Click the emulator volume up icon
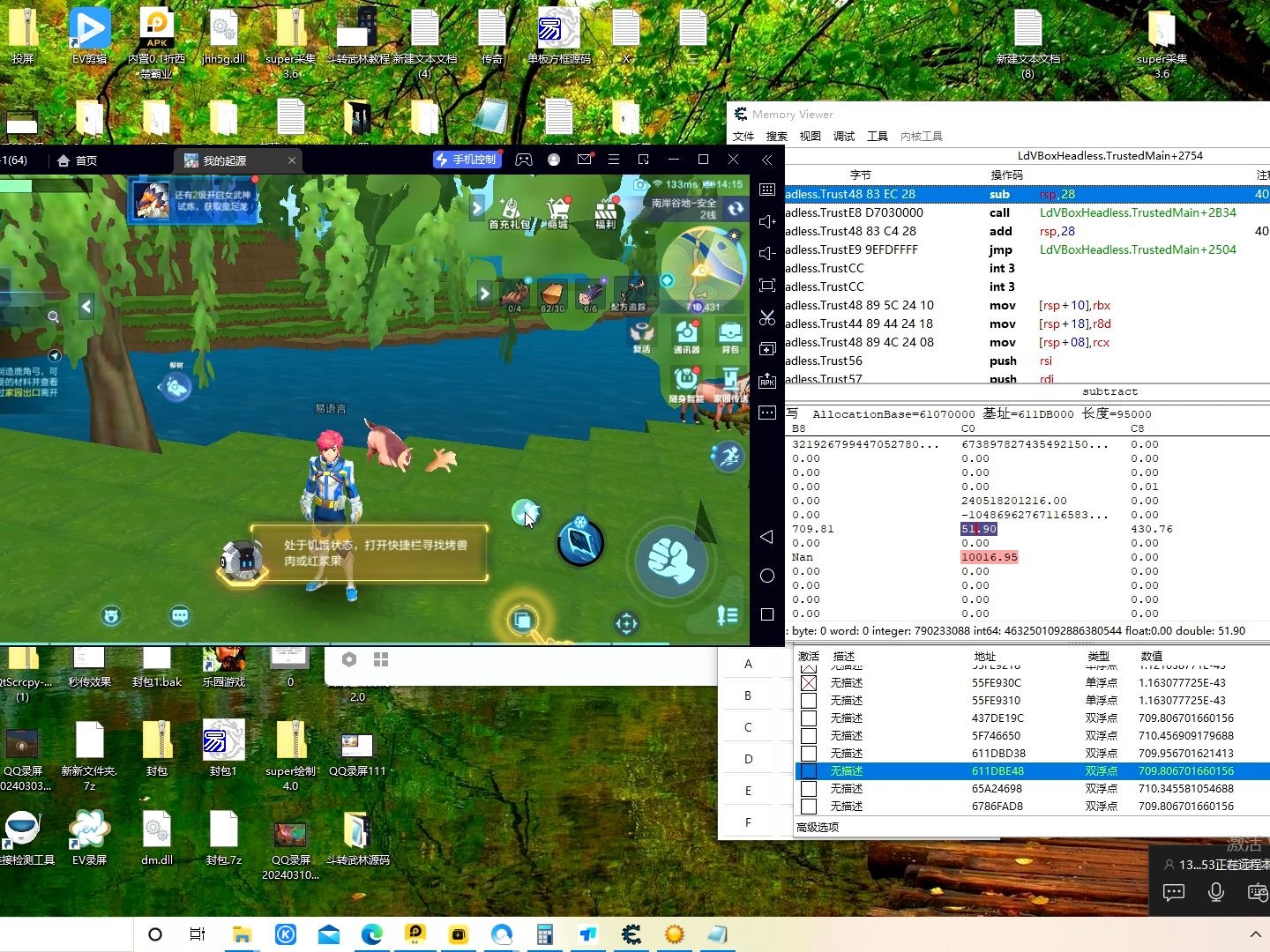This screenshot has height=952, width=1270. pyautogui.click(x=767, y=221)
